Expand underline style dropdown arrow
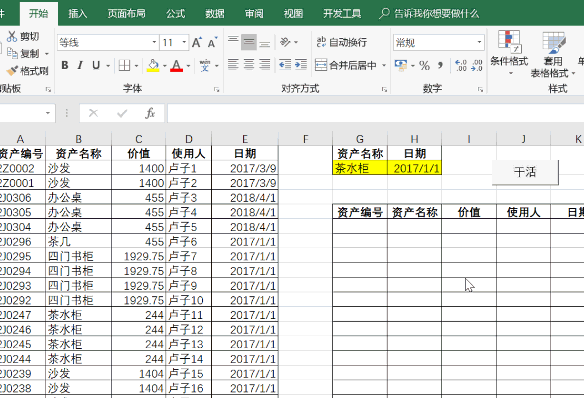Viewport: 584px width, 398px height. click(108, 66)
